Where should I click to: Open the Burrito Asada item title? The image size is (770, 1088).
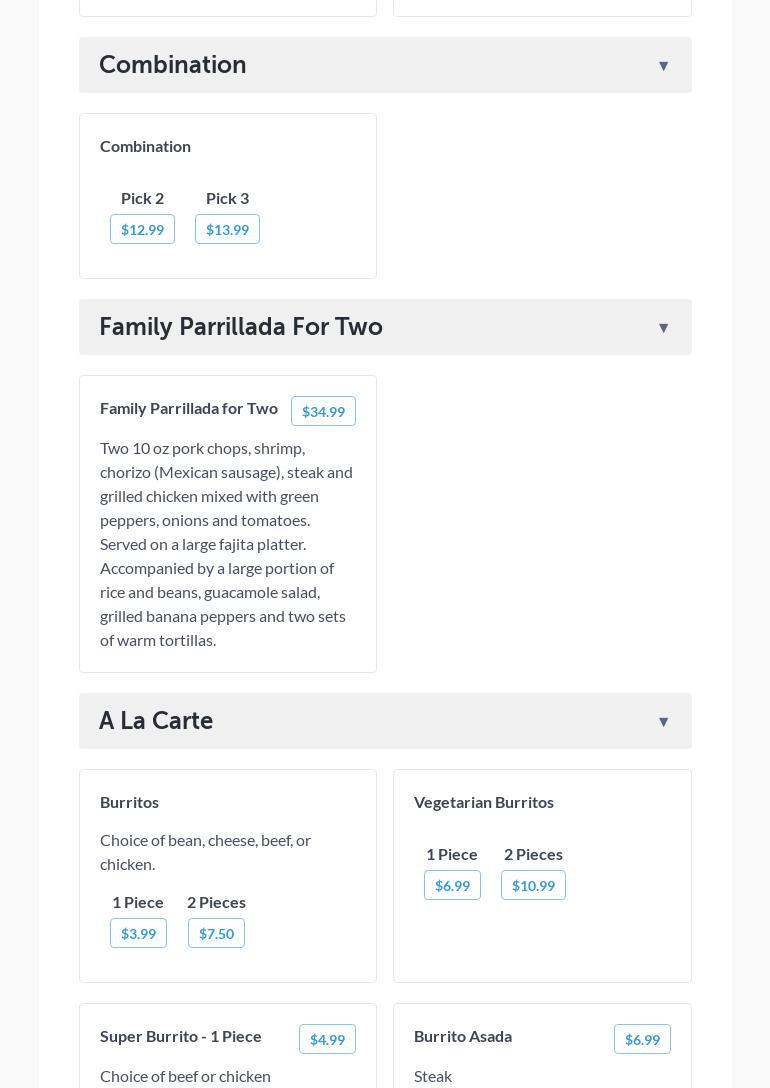(x=463, y=1036)
